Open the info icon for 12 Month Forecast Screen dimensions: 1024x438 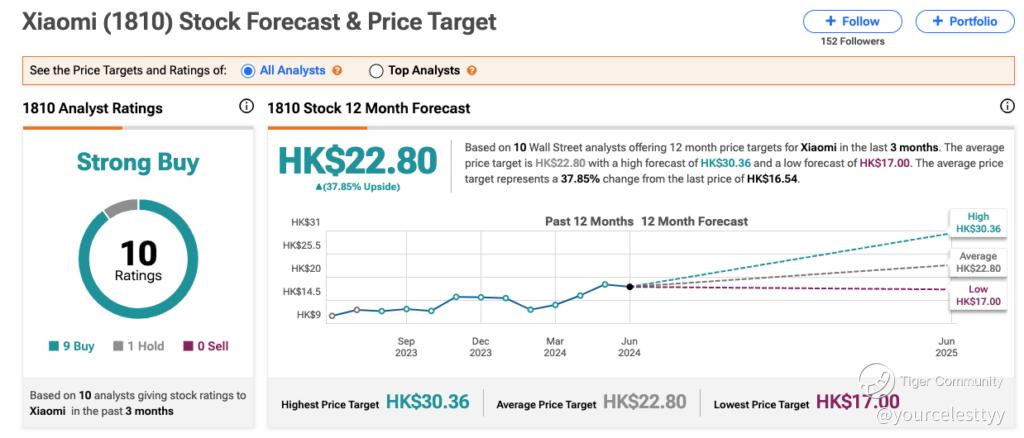pos(1008,106)
